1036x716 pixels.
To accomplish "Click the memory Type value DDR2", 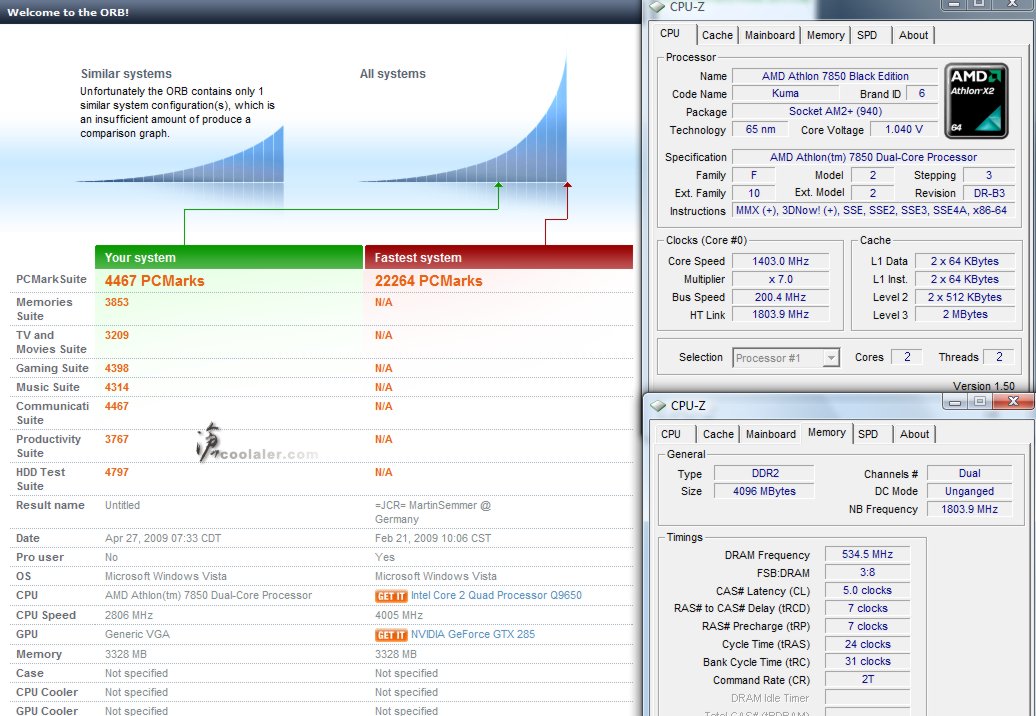I will (765, 474).
